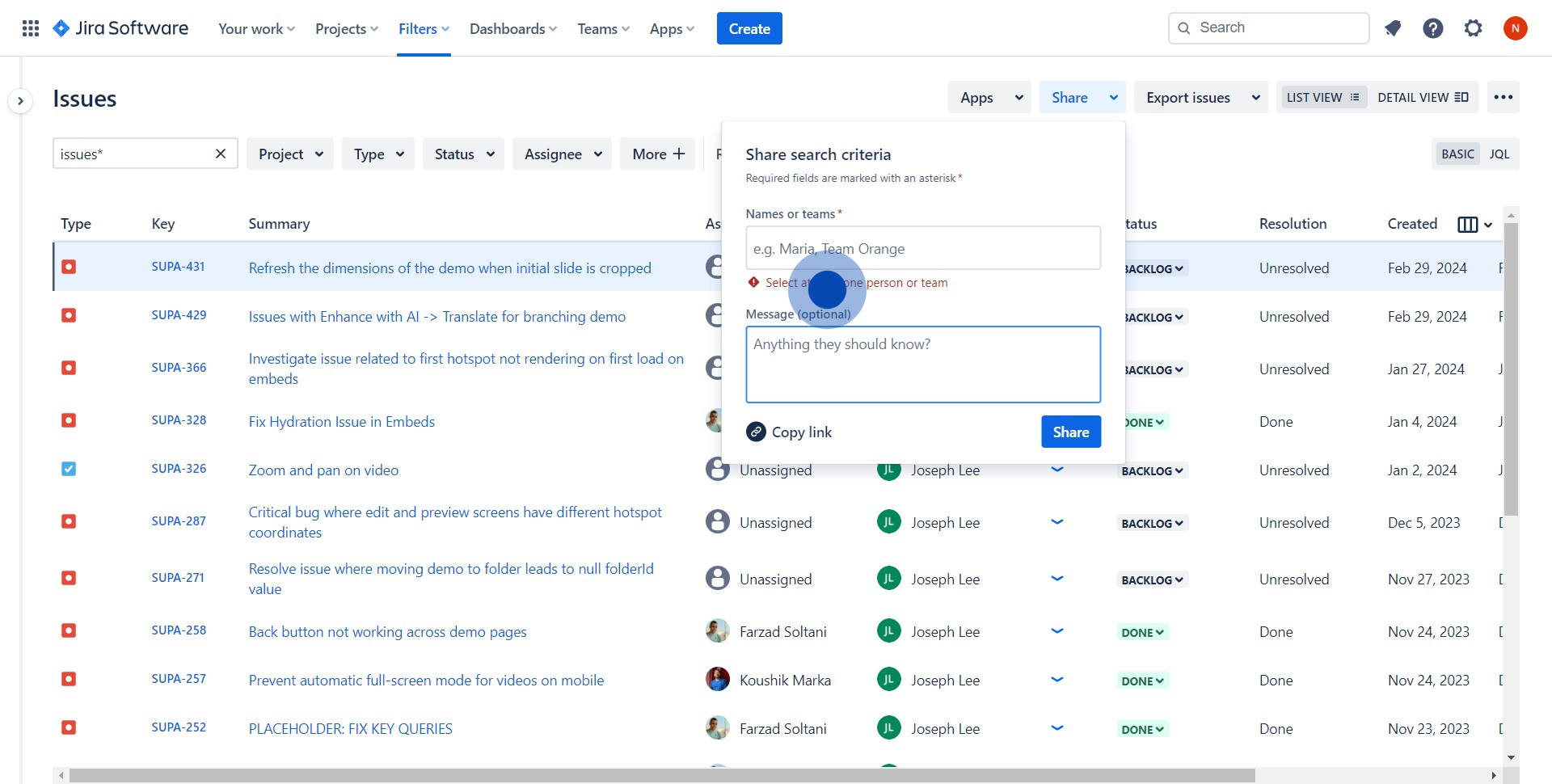1552x784 pixels.
Task: Switch to Detail View
Action: (x=1422, y=97)
